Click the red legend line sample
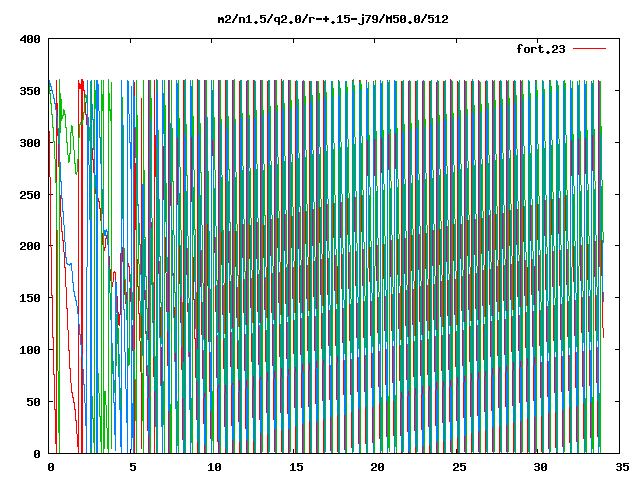This screenshot has width=640, height=480. pos(589,49)
